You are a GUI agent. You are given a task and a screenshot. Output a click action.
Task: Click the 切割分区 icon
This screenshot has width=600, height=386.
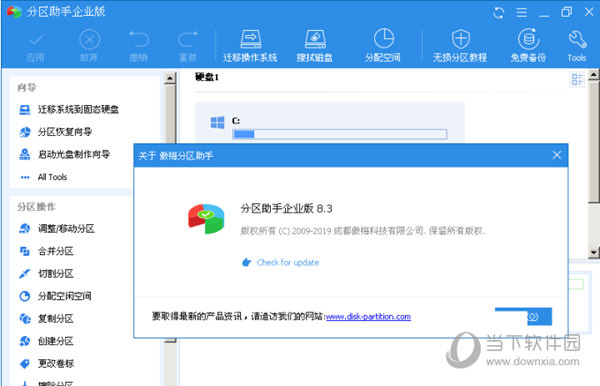[25, 274]
